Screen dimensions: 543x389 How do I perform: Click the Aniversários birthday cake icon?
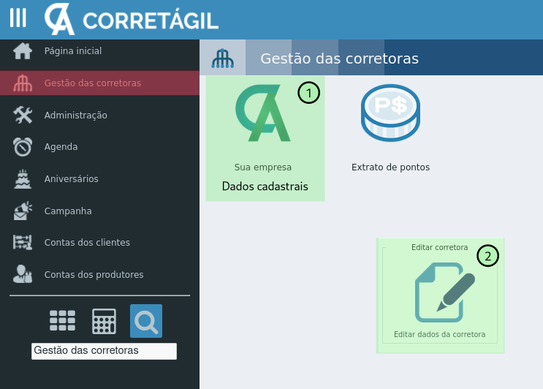point(23,179)
